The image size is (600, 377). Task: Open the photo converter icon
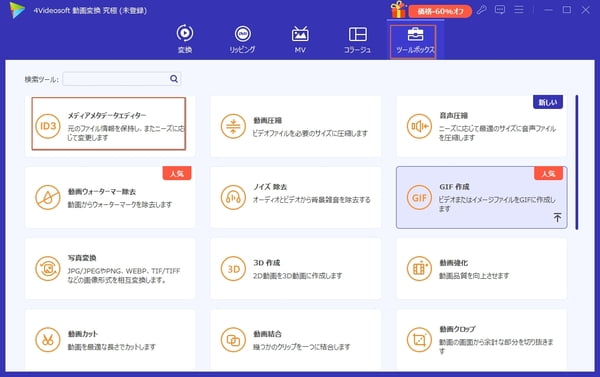click(x=48, y=269)
